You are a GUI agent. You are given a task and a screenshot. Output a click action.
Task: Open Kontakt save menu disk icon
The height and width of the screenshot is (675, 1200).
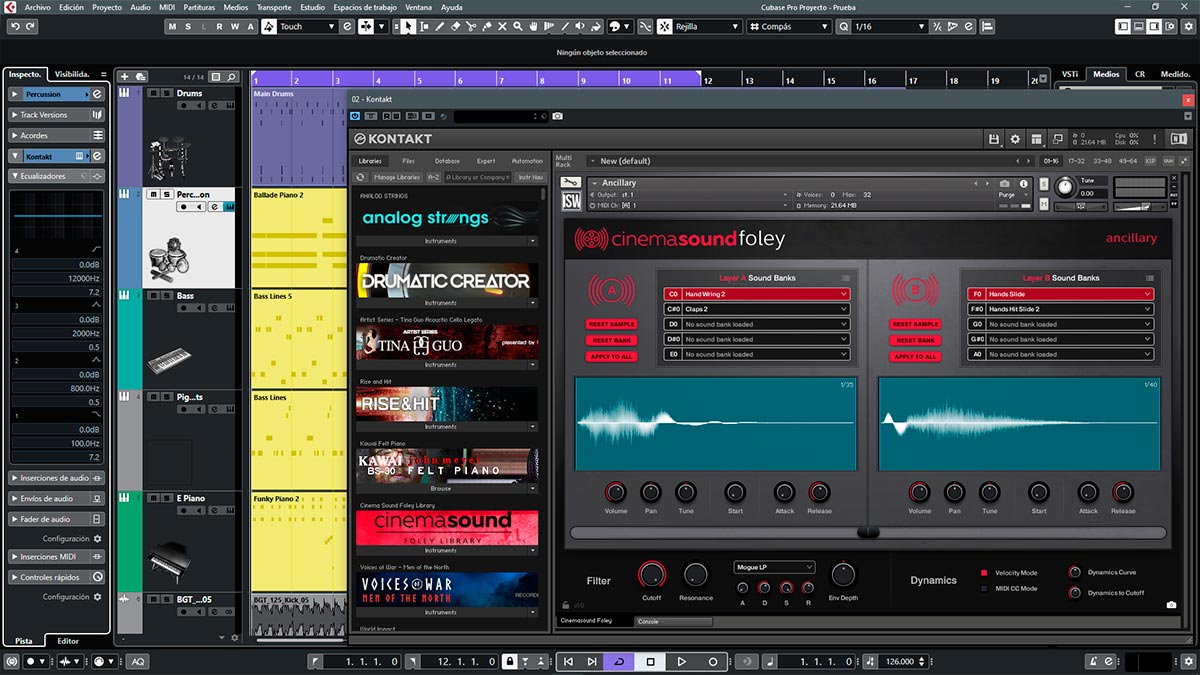pos(993,139)
